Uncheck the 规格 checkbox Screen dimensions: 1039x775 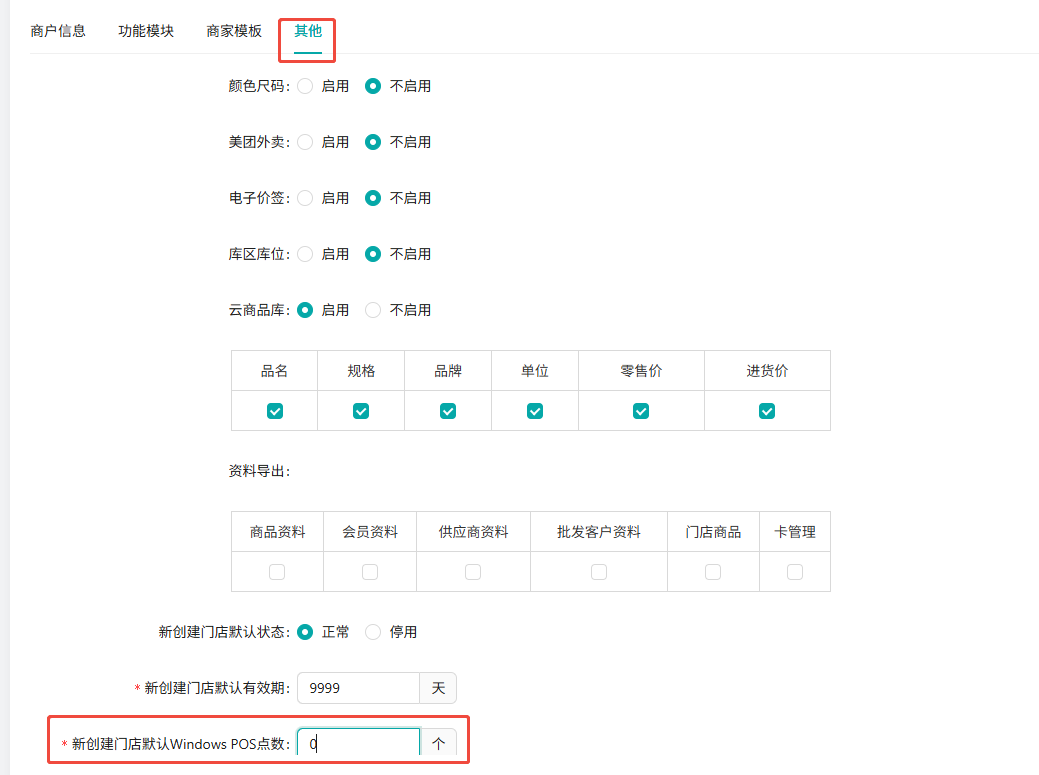click(x=361, y=411)
